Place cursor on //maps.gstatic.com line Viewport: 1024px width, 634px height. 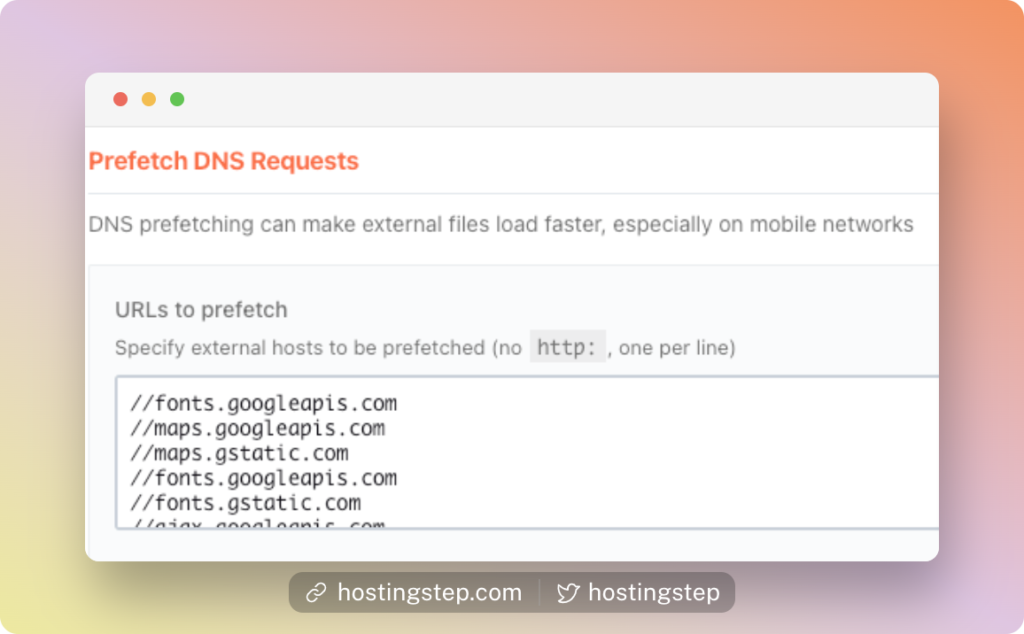click(239, 453)
